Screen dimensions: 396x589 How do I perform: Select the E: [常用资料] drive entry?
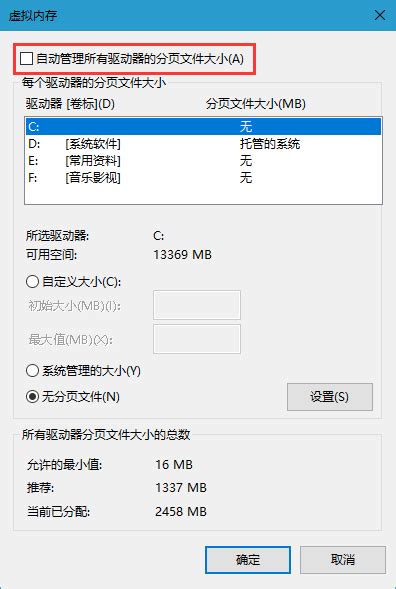[x=203, y=161]
